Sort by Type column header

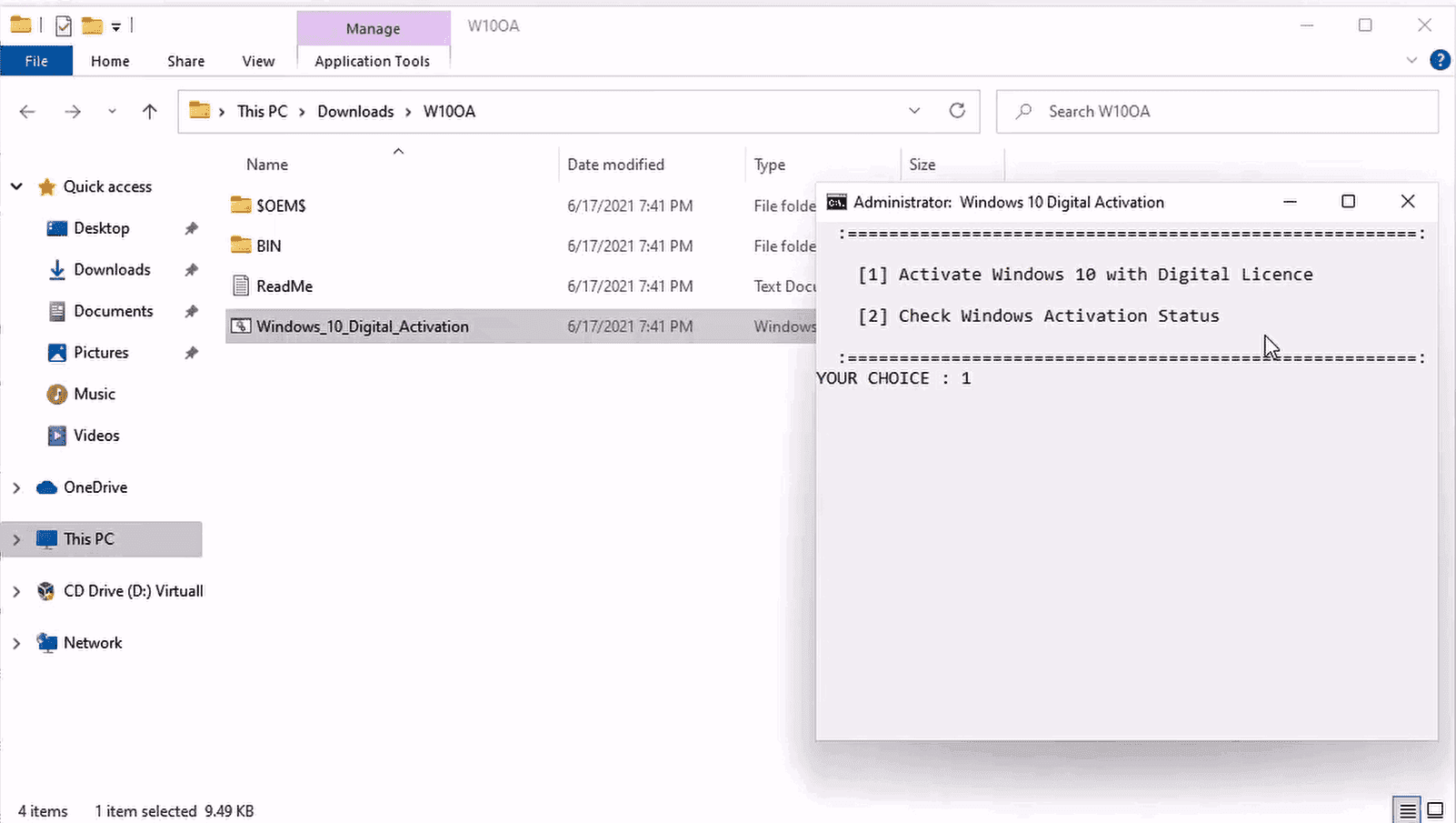770,165
